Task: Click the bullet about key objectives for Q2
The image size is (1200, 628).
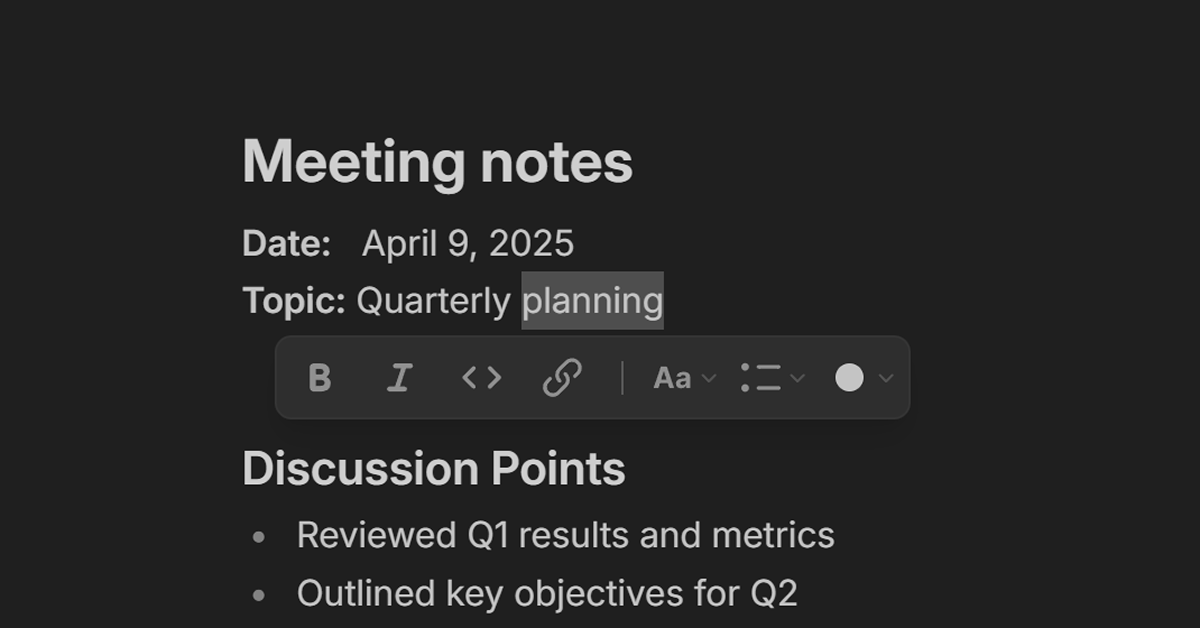Action: pyautogui.click(x=548, y=592)
